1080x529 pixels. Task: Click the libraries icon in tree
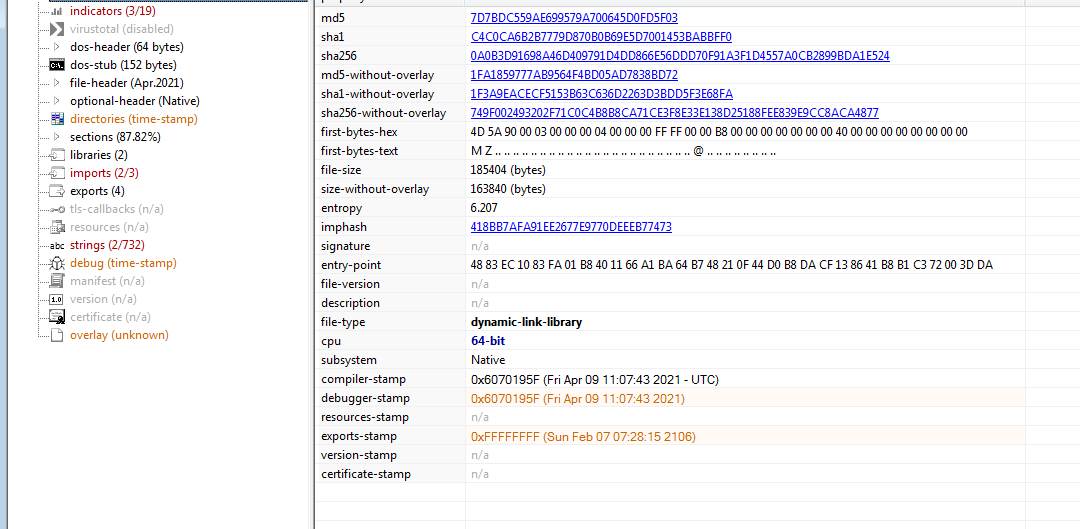coord(57,155)
